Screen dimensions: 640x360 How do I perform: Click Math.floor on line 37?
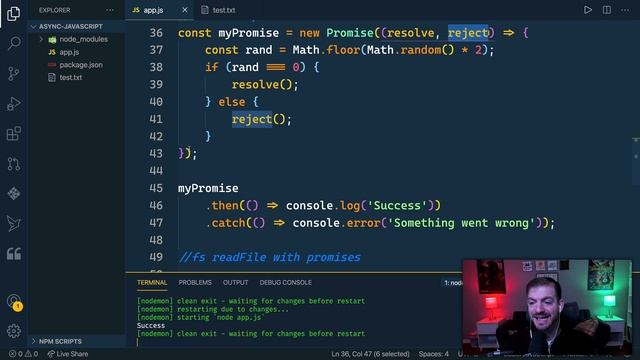pyautogui.click(x=326, y=50)
